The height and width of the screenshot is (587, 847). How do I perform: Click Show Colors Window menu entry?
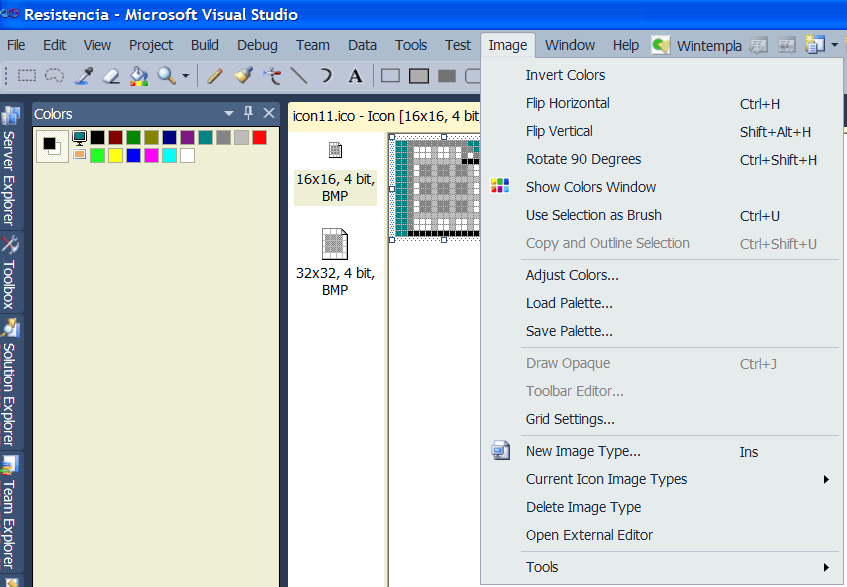click(x=662, y=187)
